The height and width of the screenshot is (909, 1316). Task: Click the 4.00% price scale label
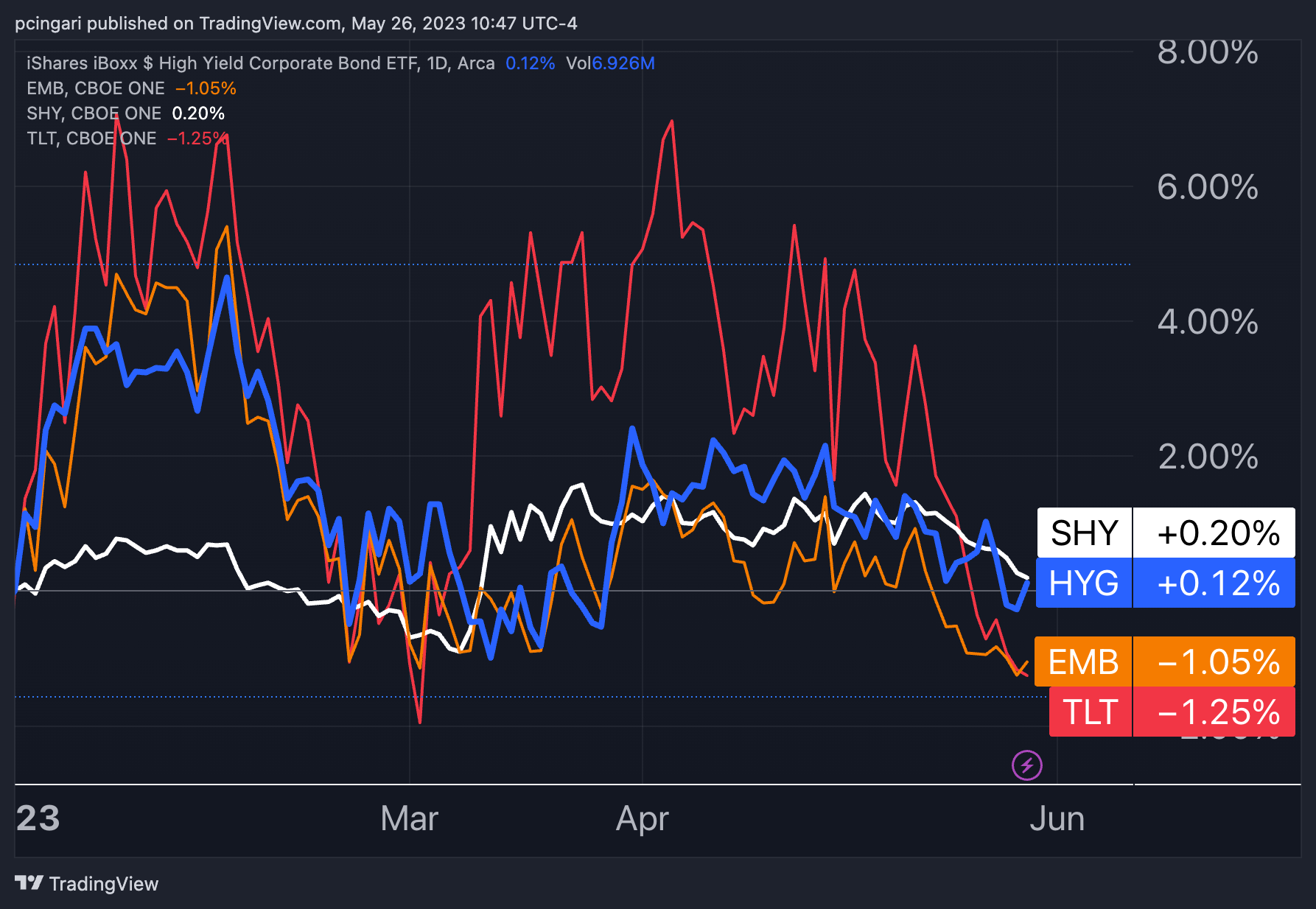(1207, 322)
